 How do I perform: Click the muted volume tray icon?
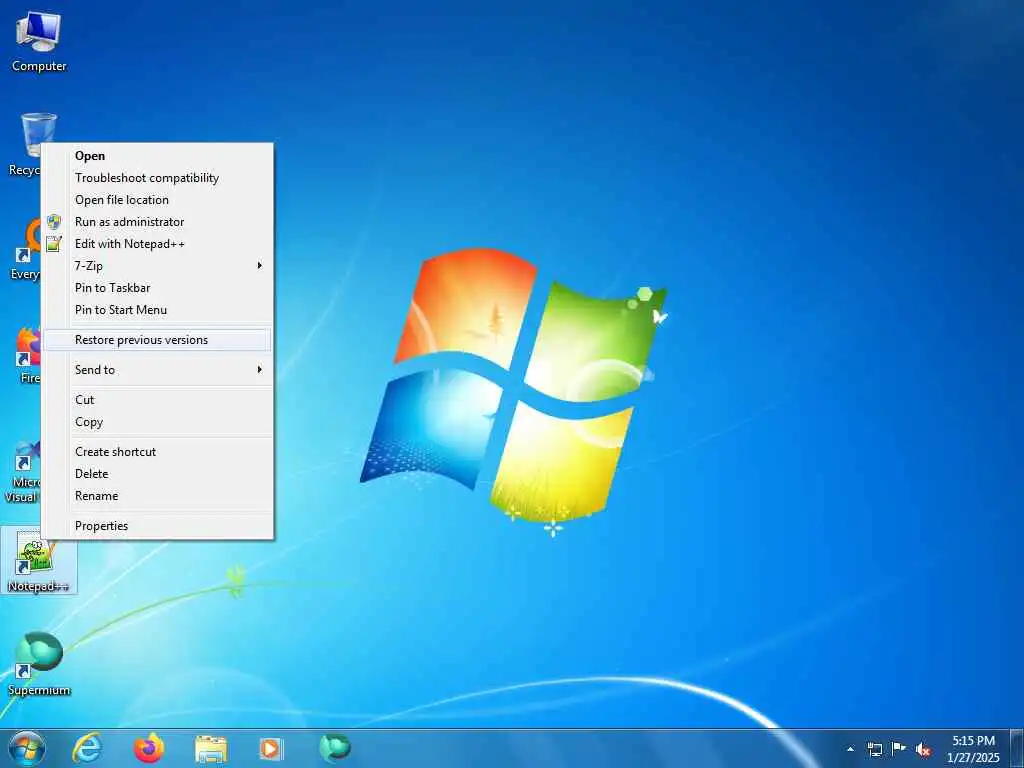point(923,749)
